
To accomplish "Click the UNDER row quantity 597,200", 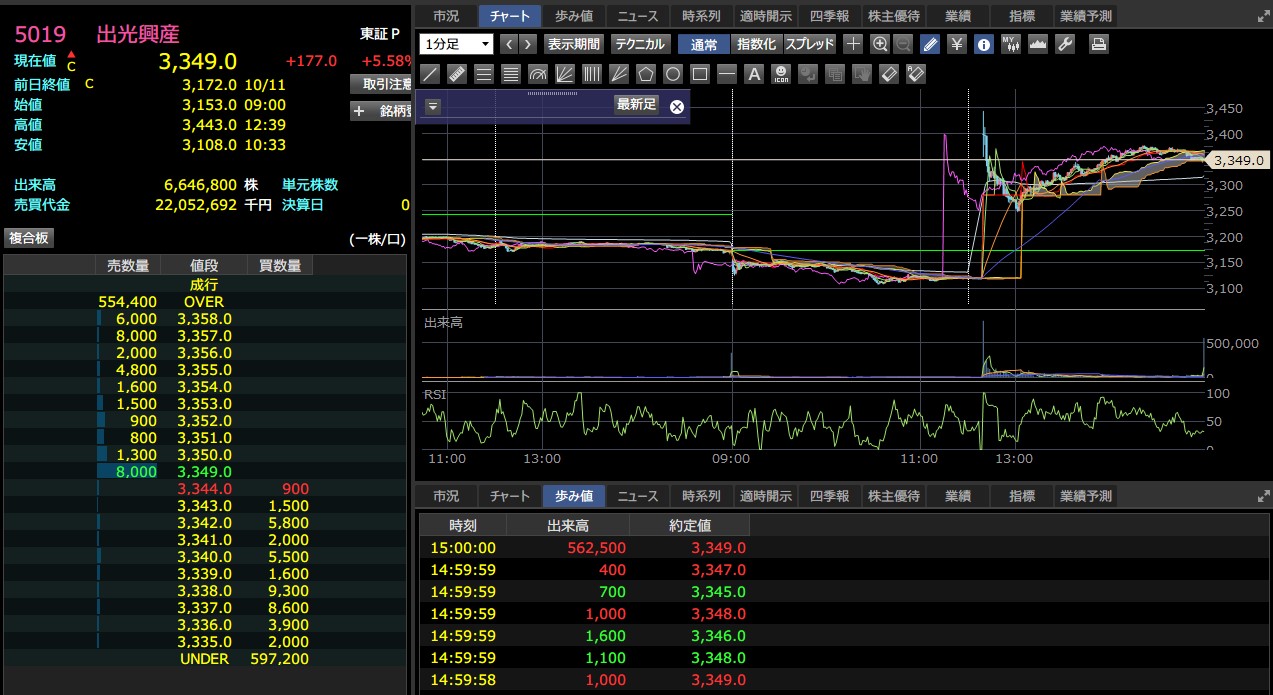I will click(279, 658).
